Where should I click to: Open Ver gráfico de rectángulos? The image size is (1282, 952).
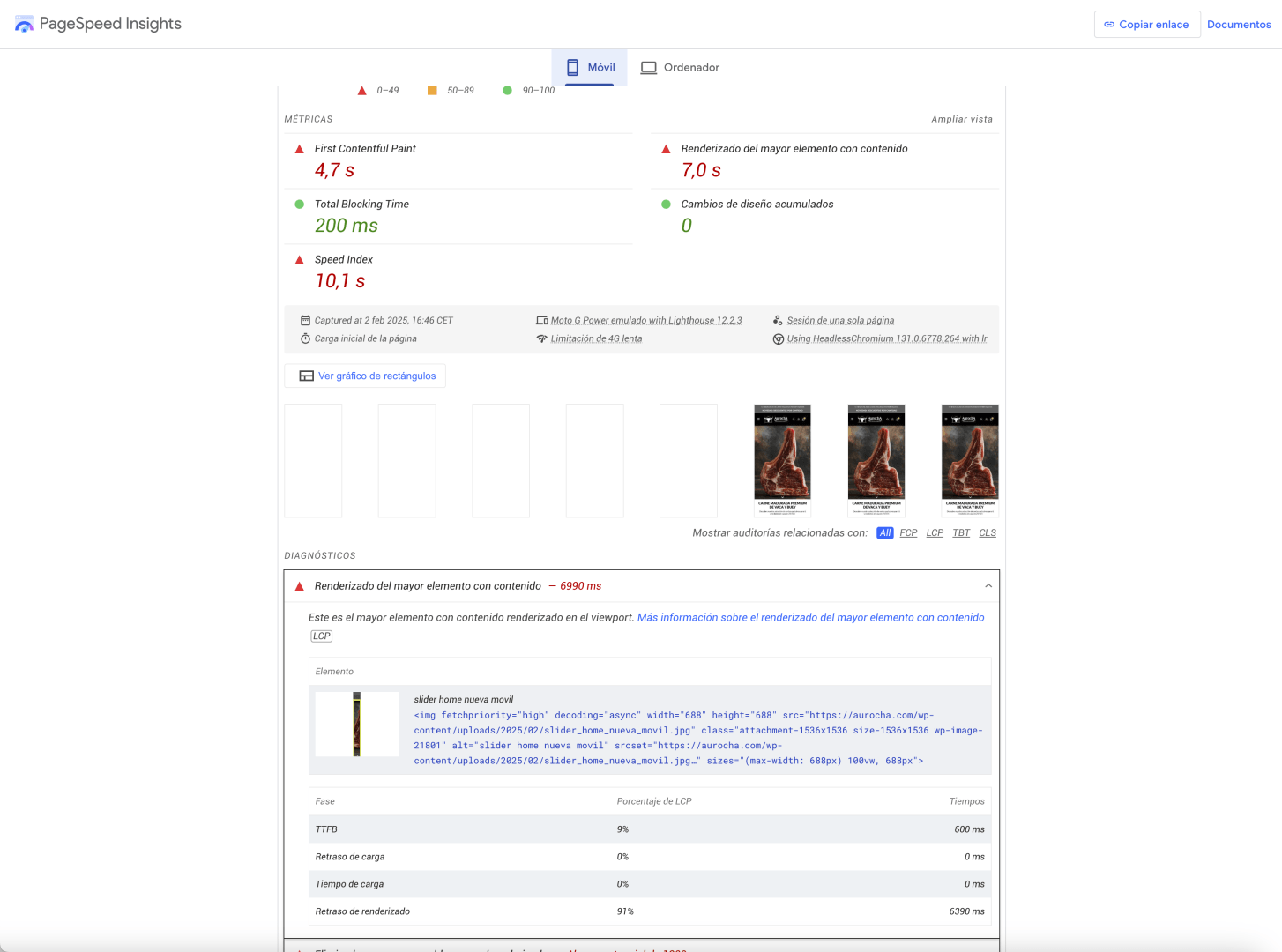click(x=365, y=376)
